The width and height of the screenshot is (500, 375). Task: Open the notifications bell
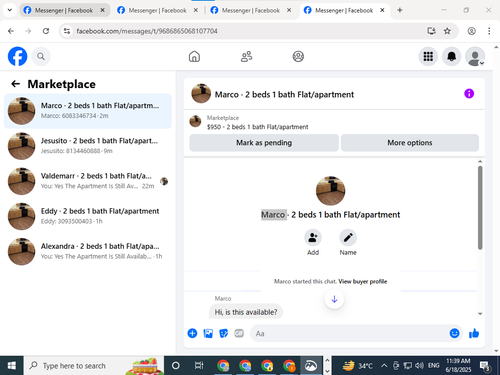[451, 56]
